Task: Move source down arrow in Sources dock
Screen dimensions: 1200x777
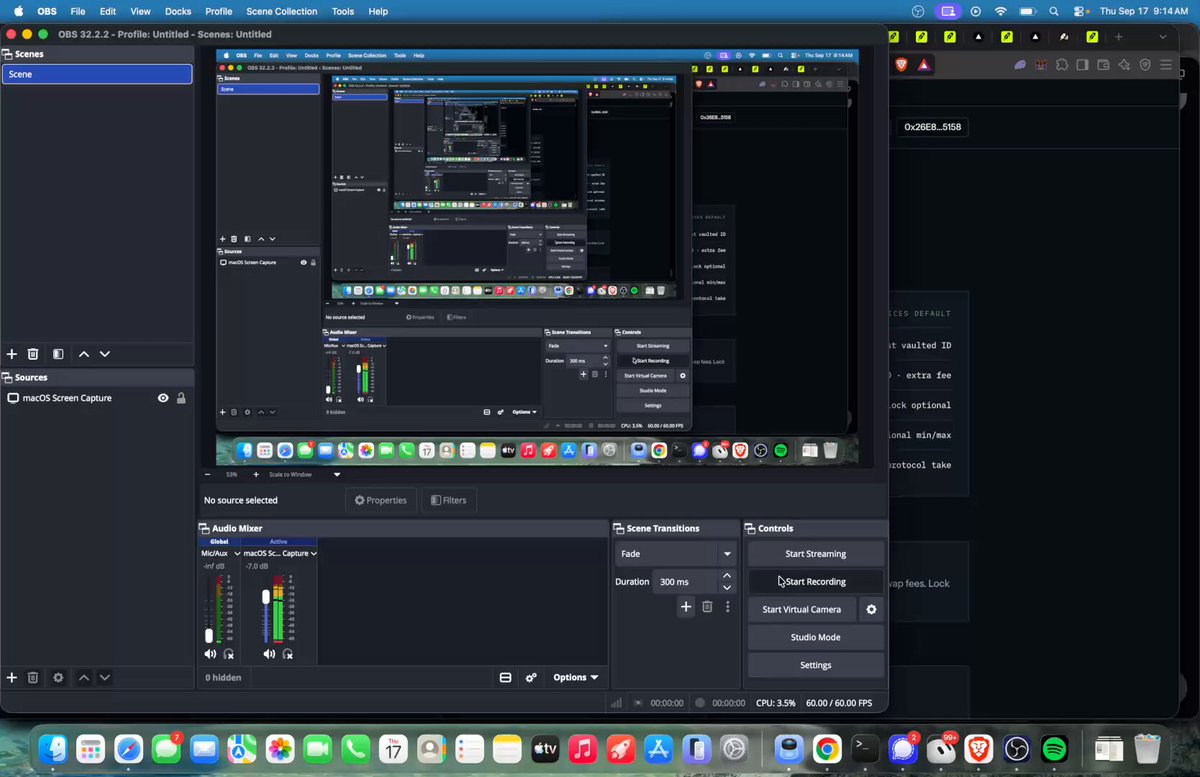Action: (x=105, y=677)
